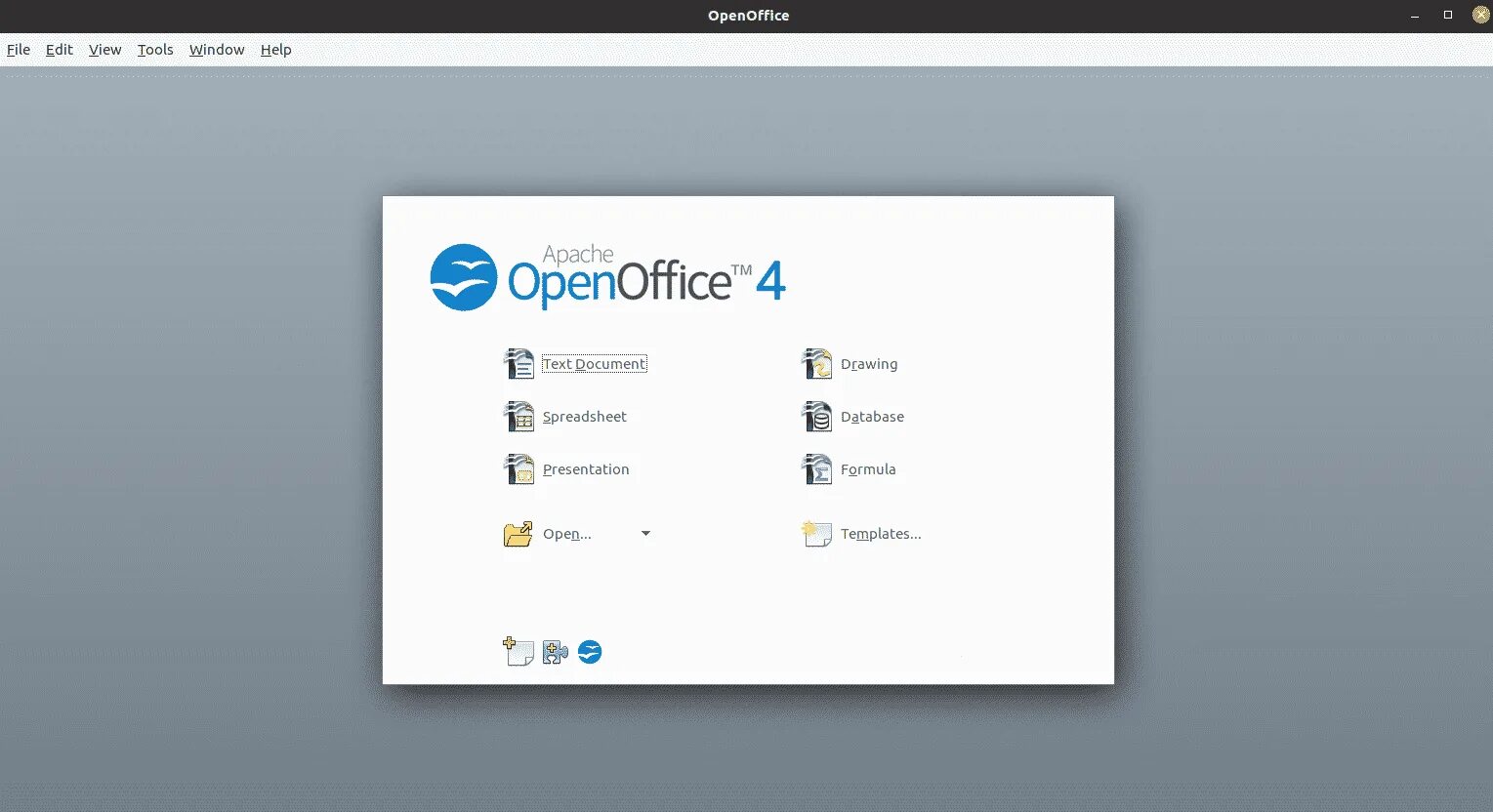Viewport: 1493px width, 812px height.
Task: Click the Templates icon
Action: pyautogui.click(x=816, y=534)
